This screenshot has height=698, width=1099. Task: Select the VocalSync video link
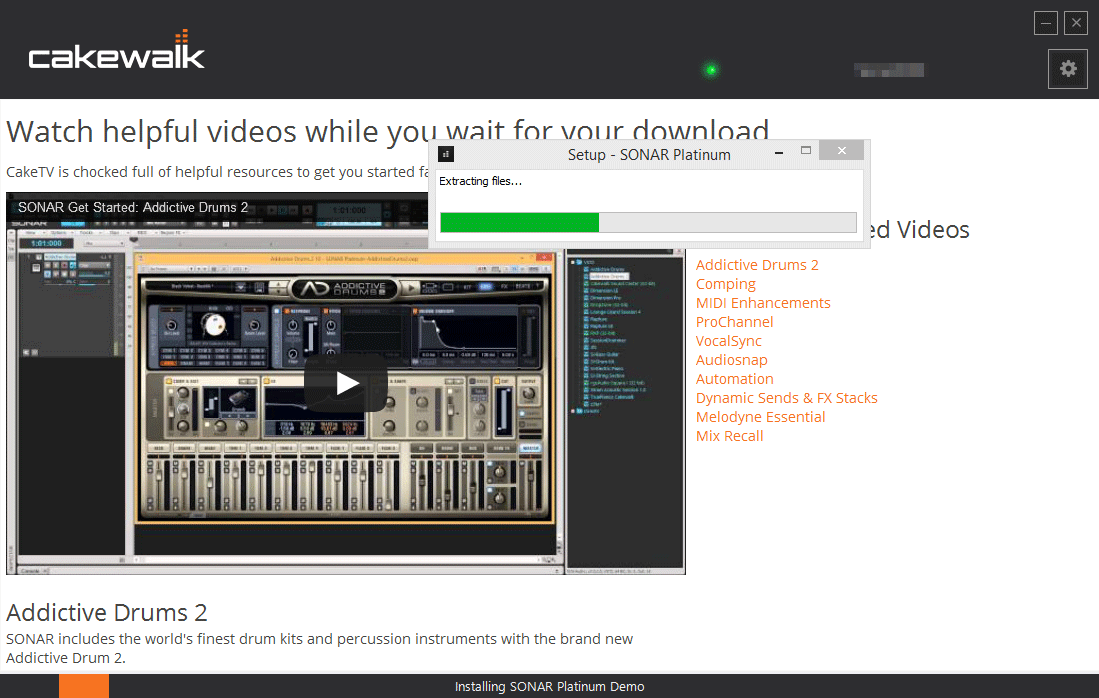(728, 341)
